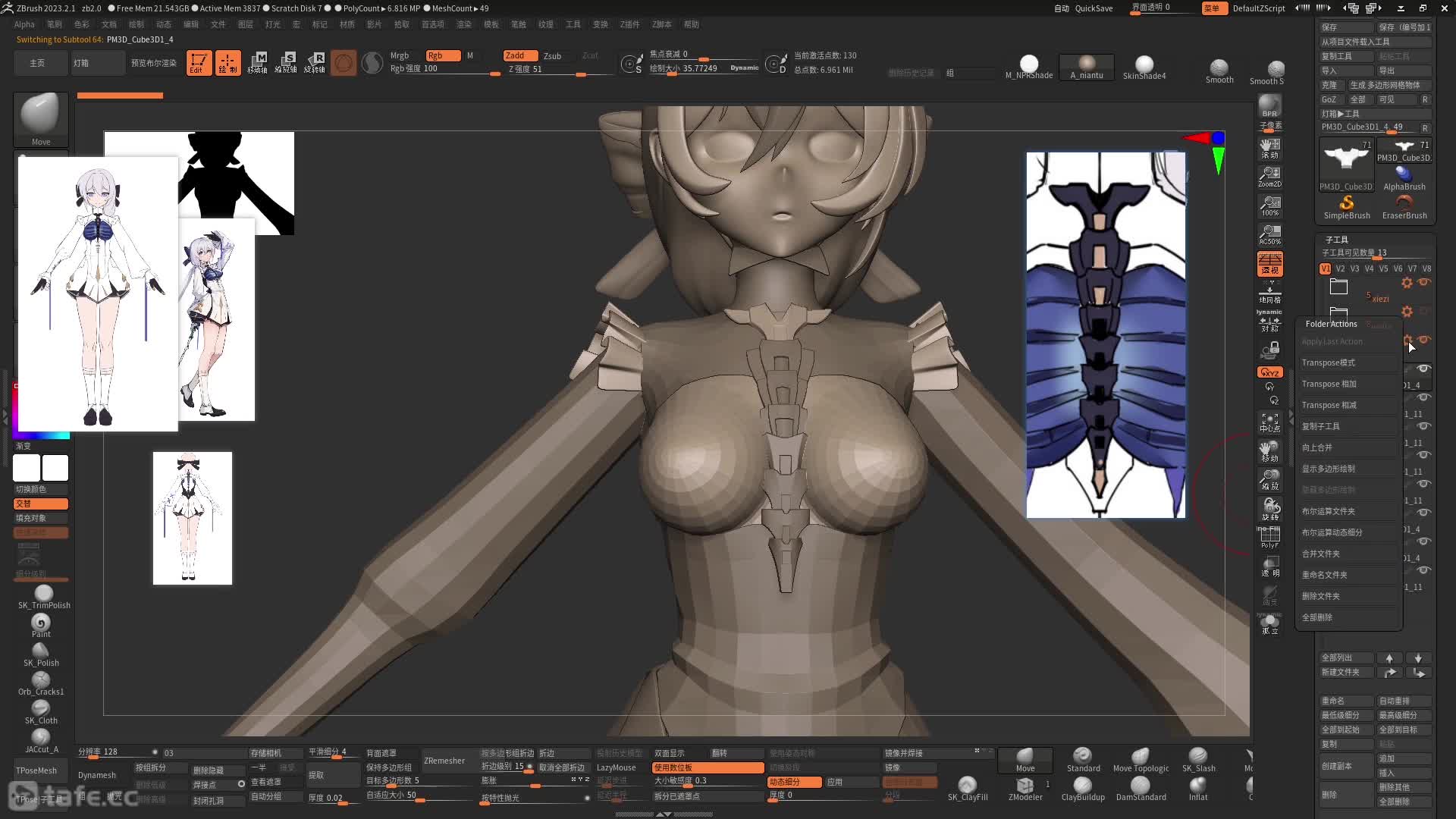The width and height of the screenshot is (1456, 819).
Task: Select the EraserBrush tool
Action: click(x=1404, y=207)
